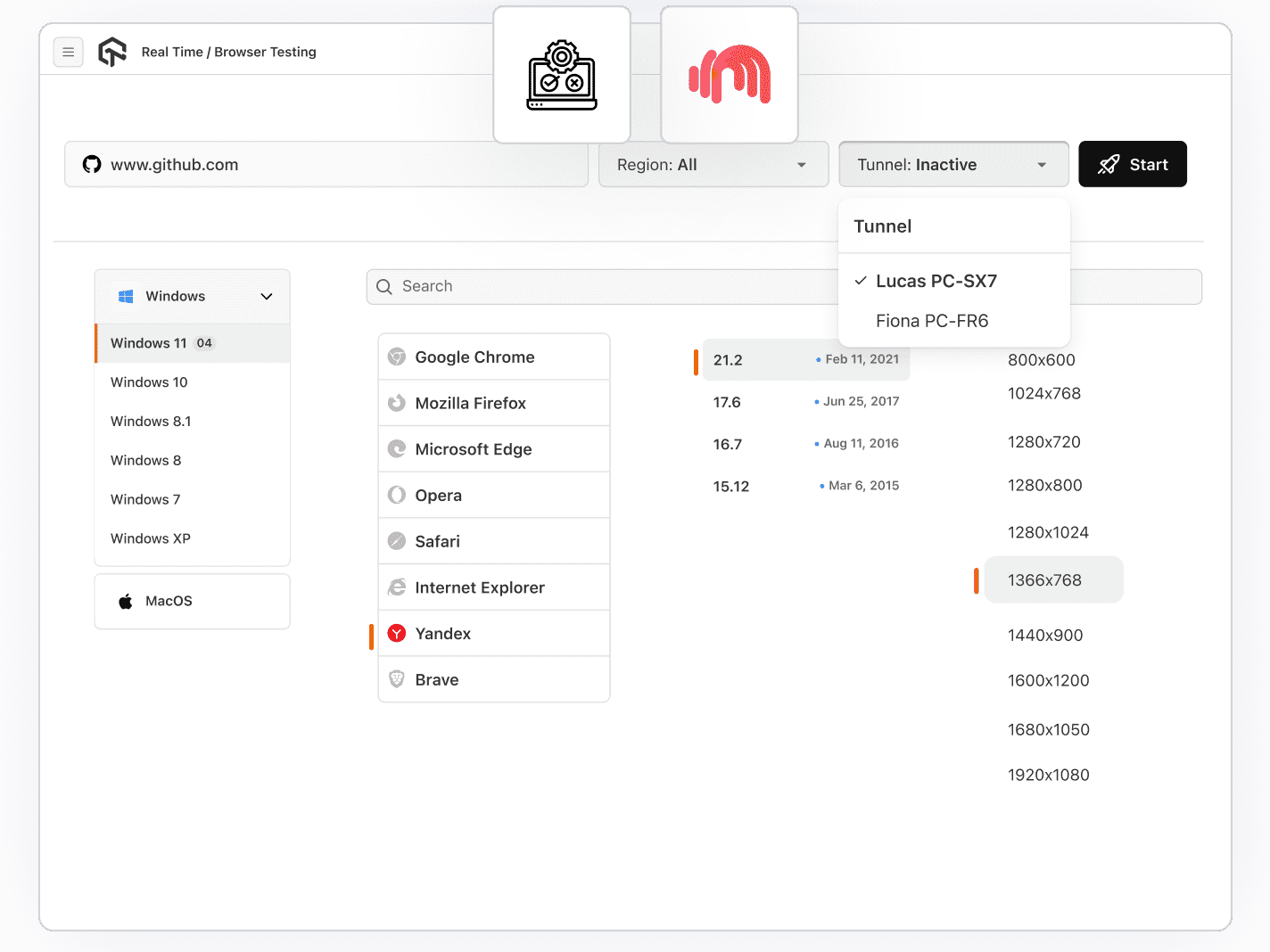Open the pink wave logo tile
1270x952 pixels.
pyautogui.click(x=730, y=76)
